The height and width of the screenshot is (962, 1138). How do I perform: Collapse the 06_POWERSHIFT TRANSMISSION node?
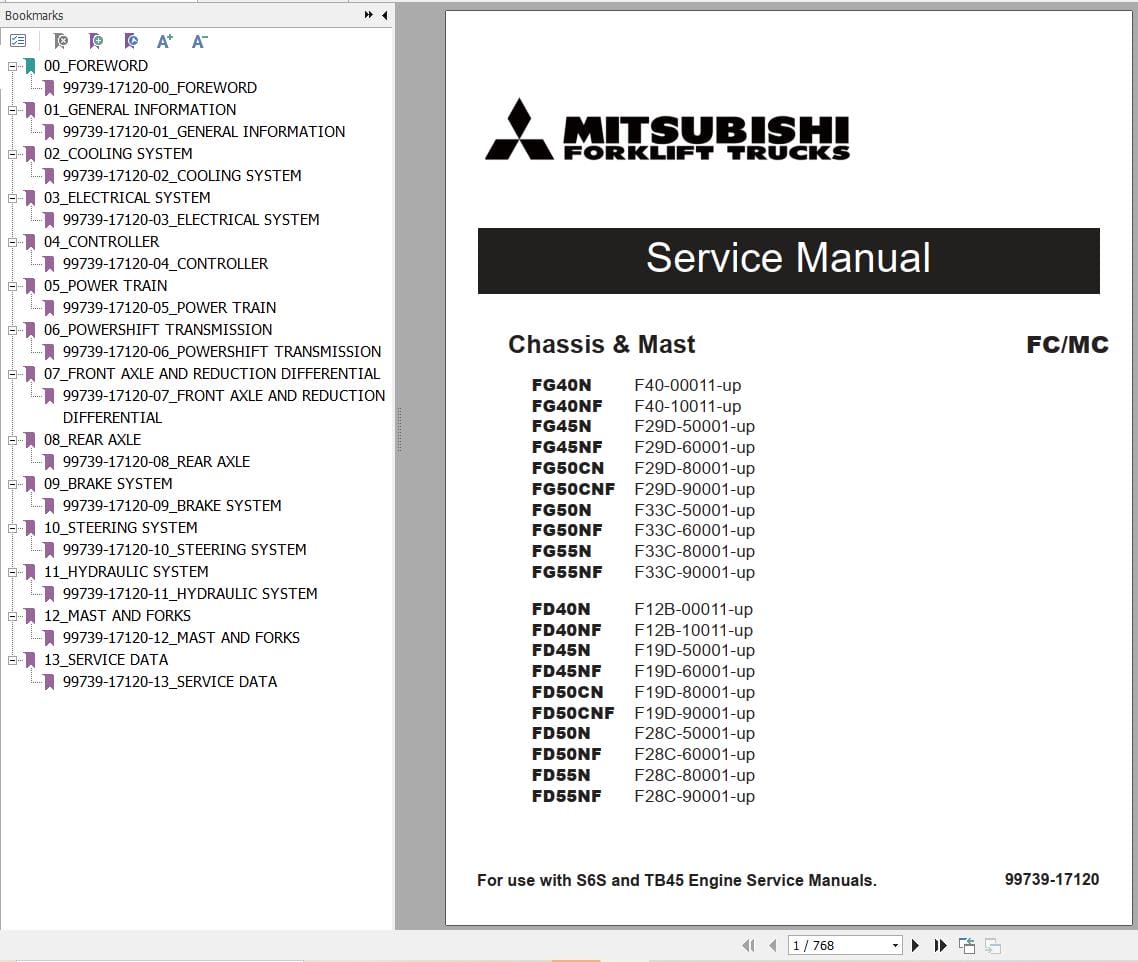[x=12, y=330]
